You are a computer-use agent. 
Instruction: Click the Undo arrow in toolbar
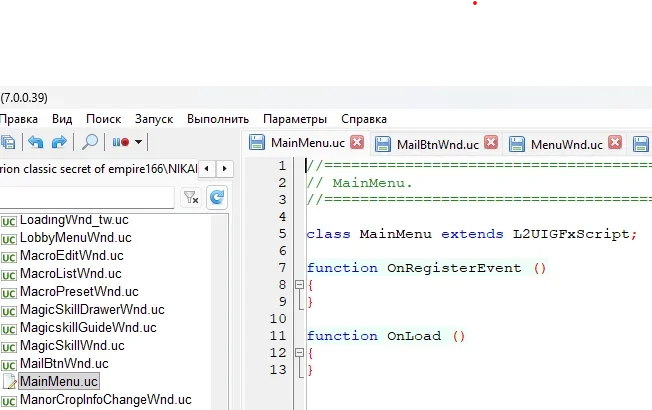point(36,143)
